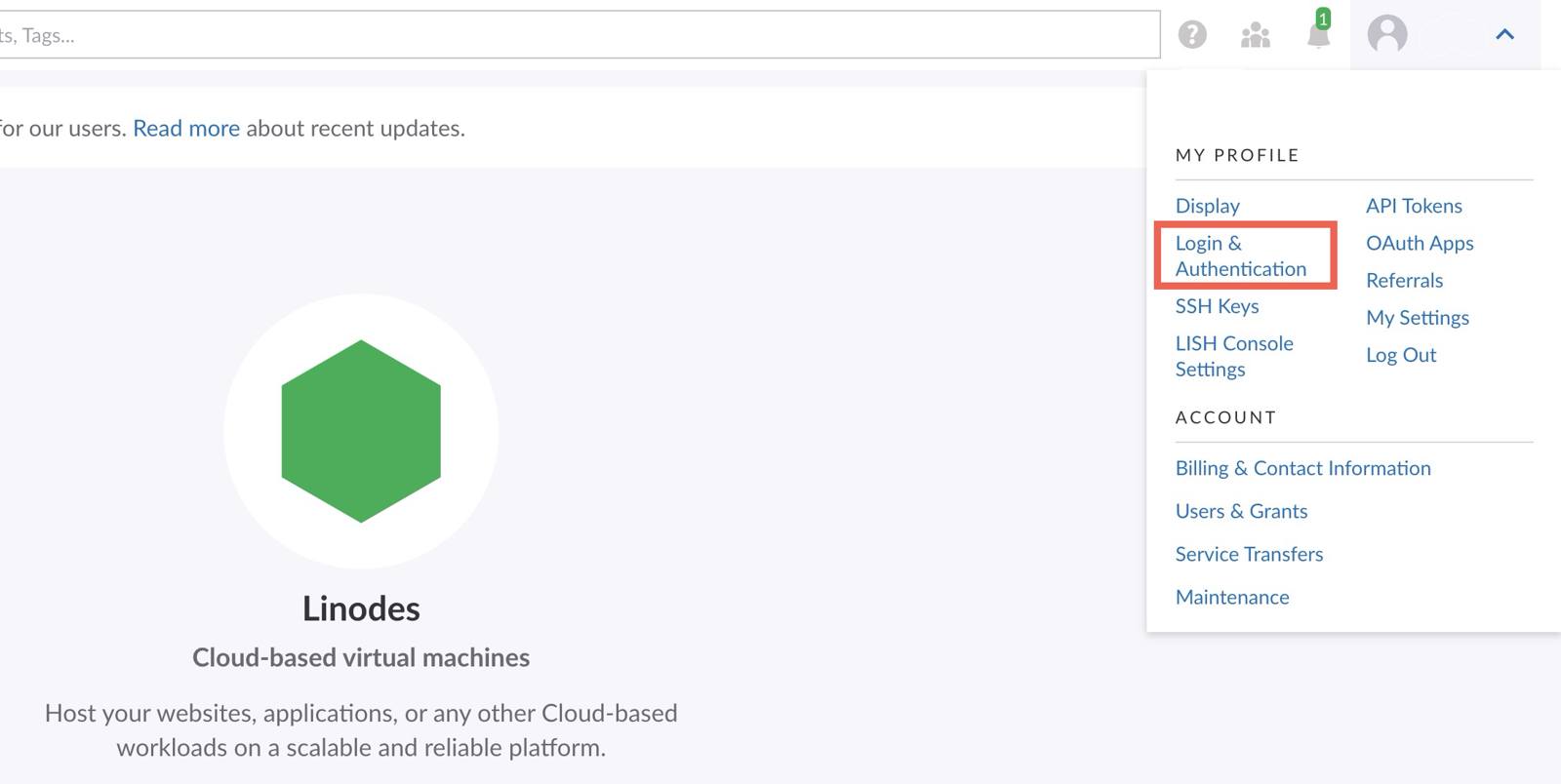Image resolution: width=1561 pixels, height=784 pixels.
Task: Open the notifications bell icon
Action: (1318, 35)
